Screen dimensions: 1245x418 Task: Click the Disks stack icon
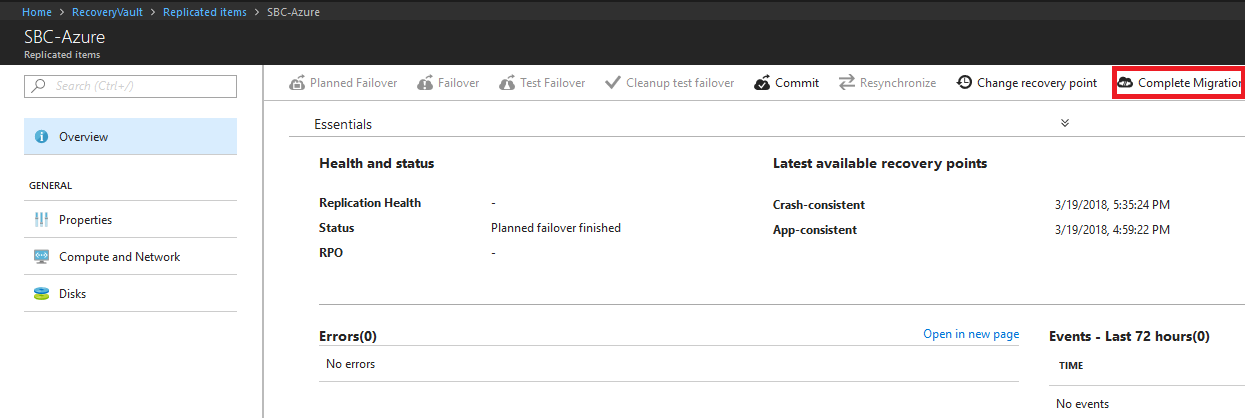click(x=42, y=294)
